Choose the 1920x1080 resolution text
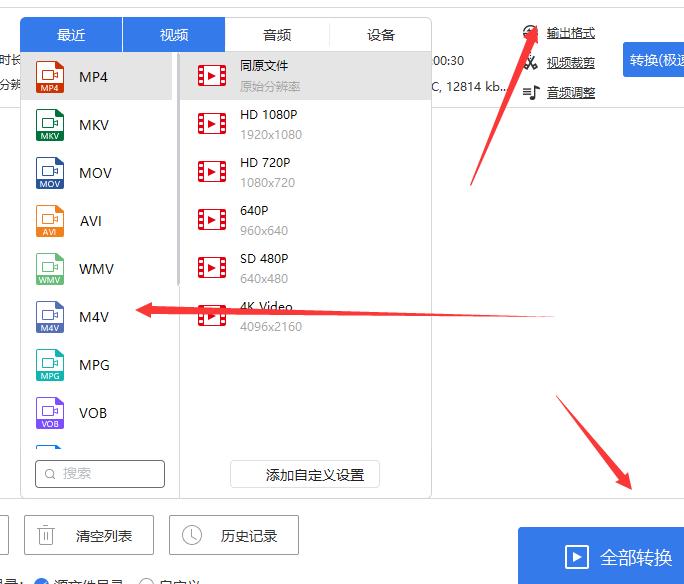 point(271,135)
